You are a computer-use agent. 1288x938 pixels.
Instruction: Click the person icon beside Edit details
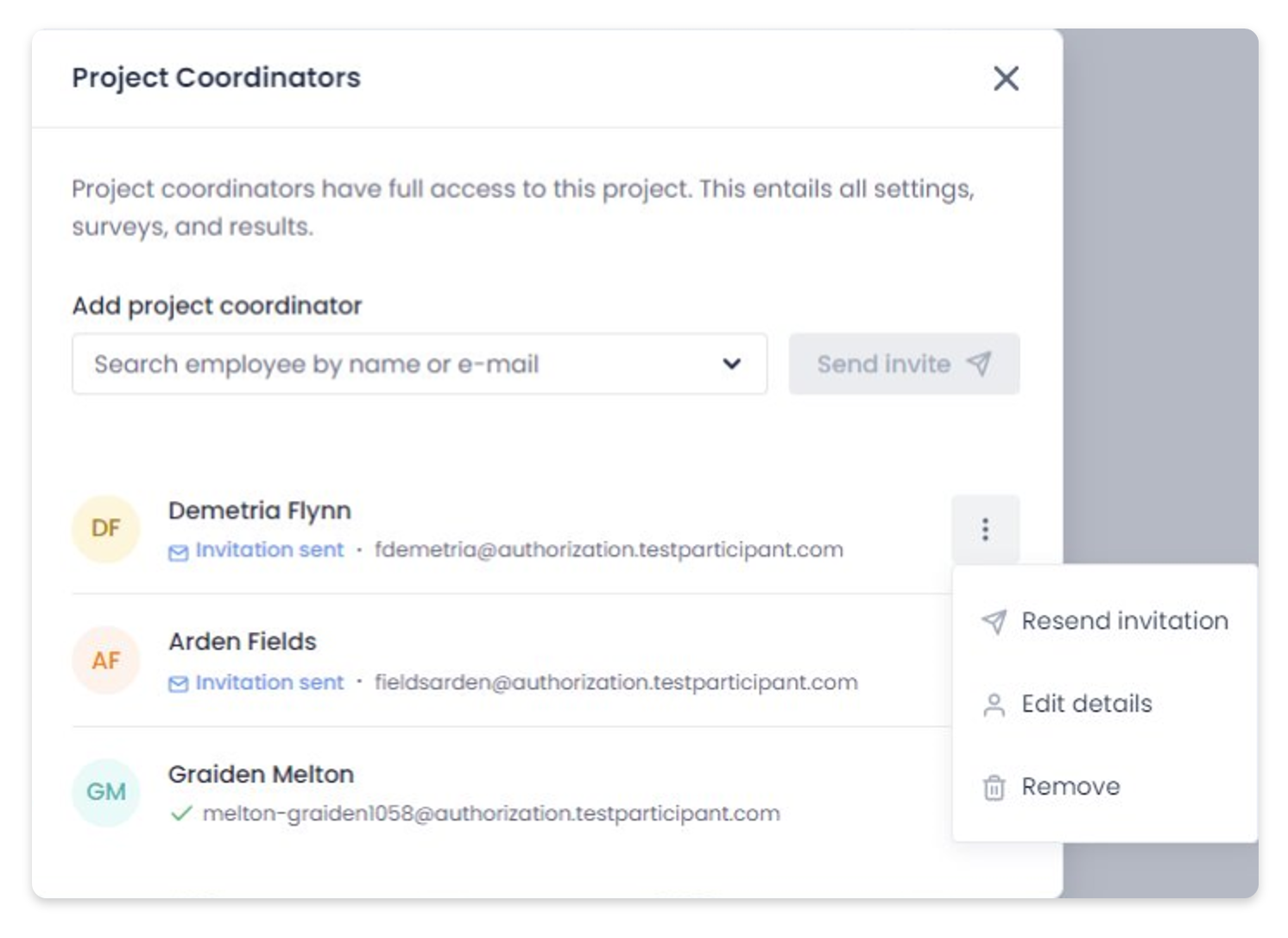(994, 705)
